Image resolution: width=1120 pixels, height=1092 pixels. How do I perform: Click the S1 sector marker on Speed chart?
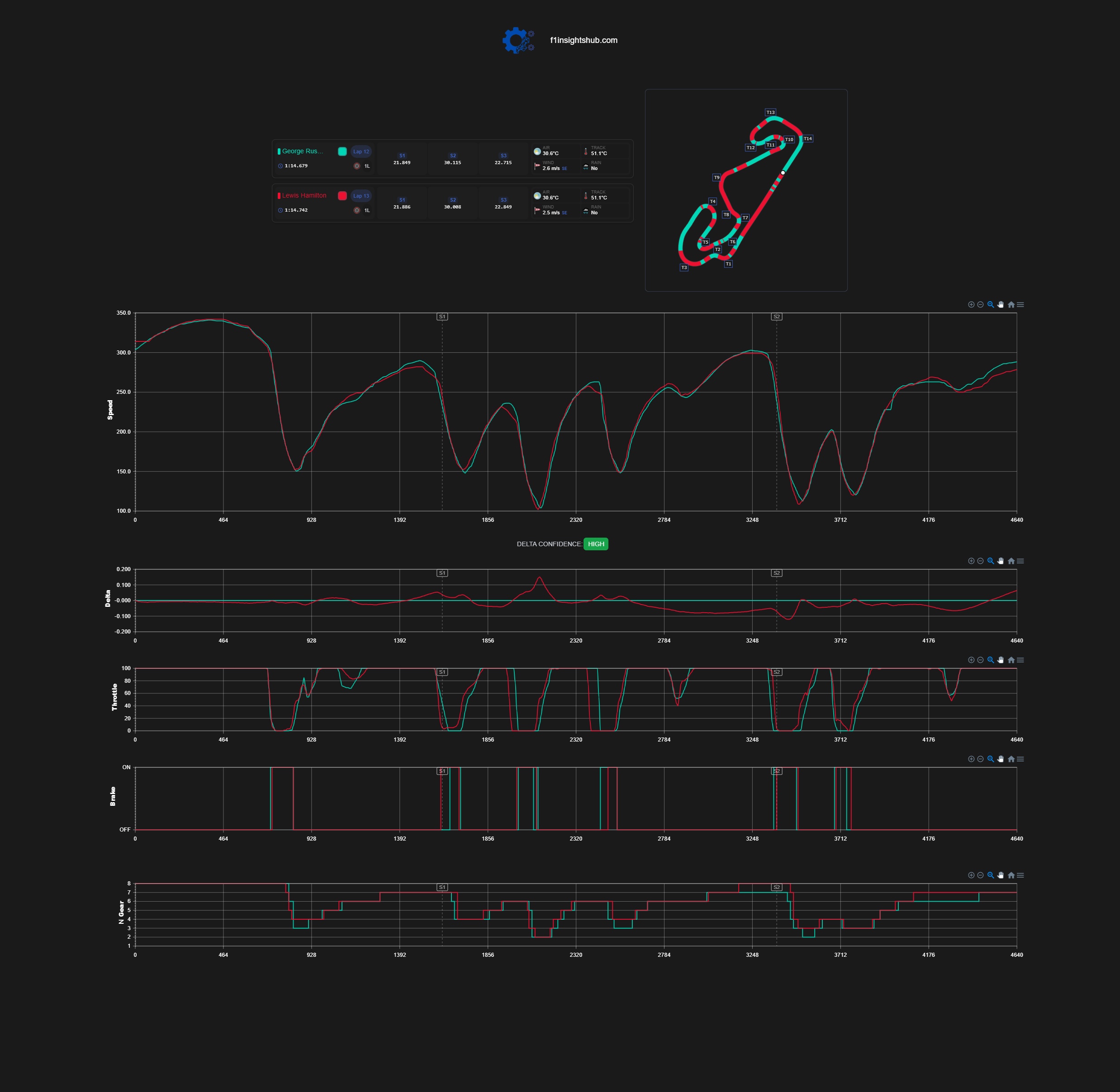click(x=442, y=317)
